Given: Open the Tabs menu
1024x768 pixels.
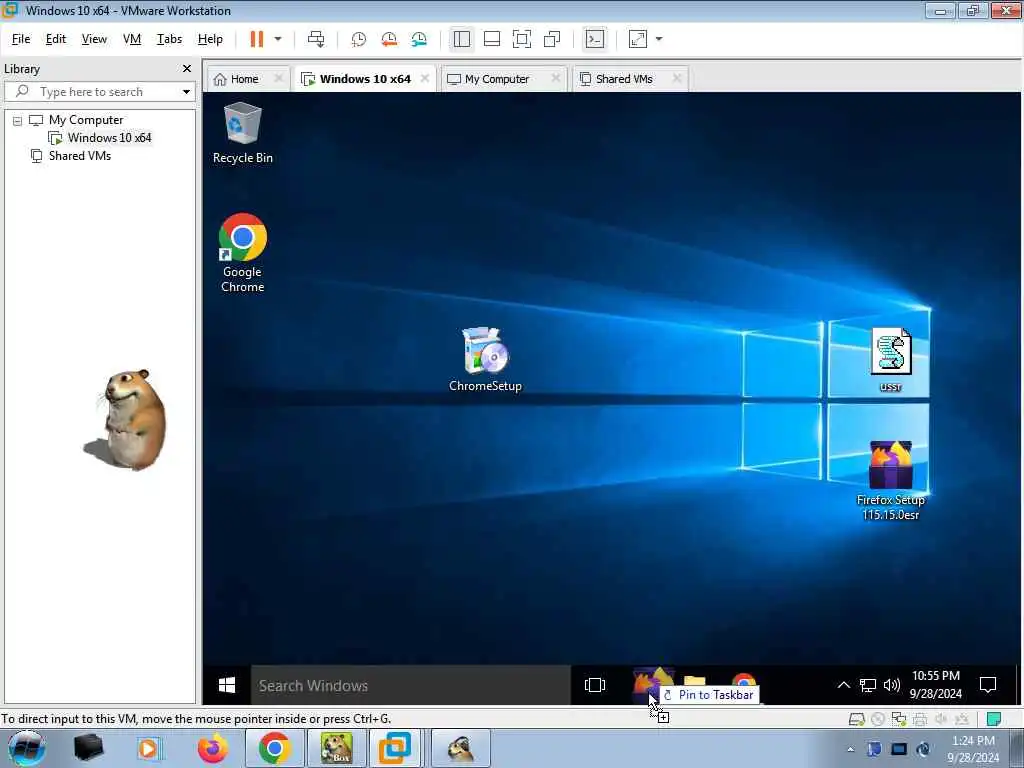Looking at the screenshot, I should pos(169,39).
